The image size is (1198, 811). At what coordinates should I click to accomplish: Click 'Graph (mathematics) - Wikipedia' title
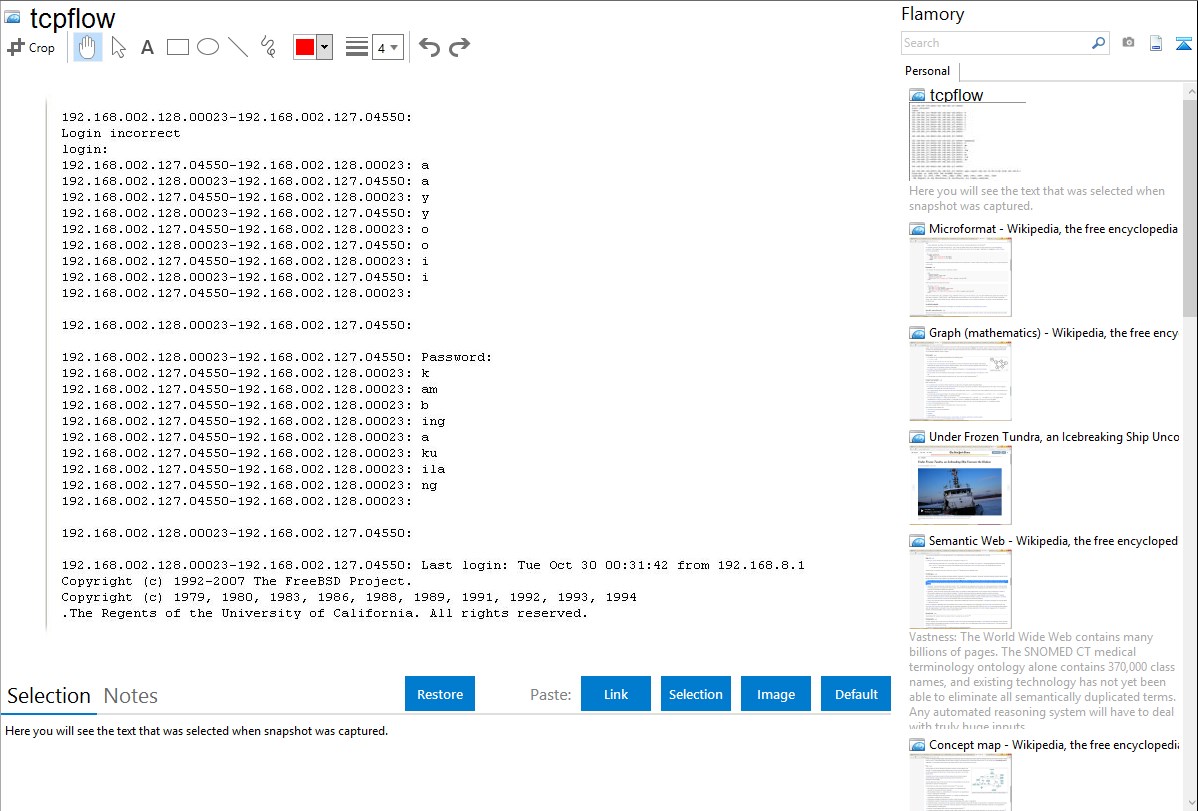pos(1053,333)
